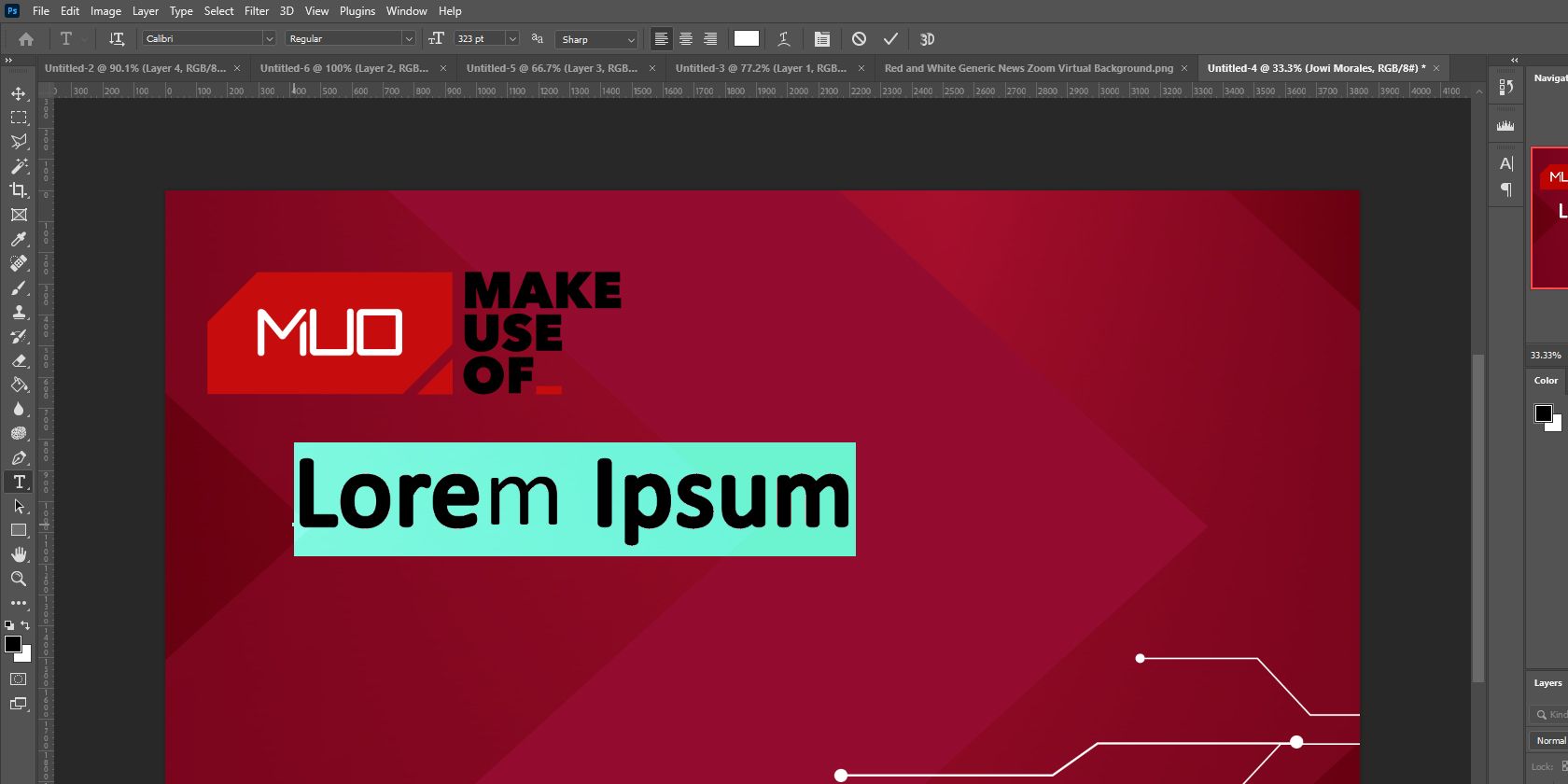Close the Untitled-4 document tab
Viewport: 1568px width, 784px height.
click(x=1436, y=68)
